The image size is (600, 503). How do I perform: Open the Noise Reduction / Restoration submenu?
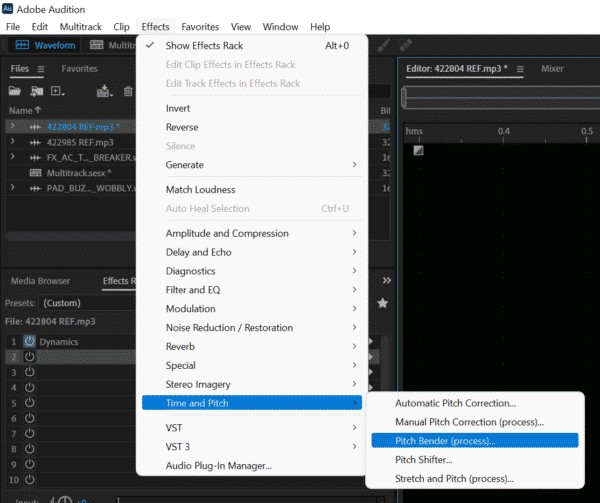point(252,327)
